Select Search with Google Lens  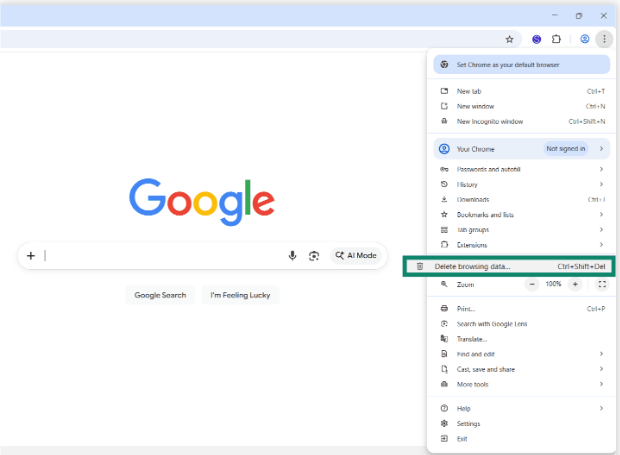[x=522, y=324]
